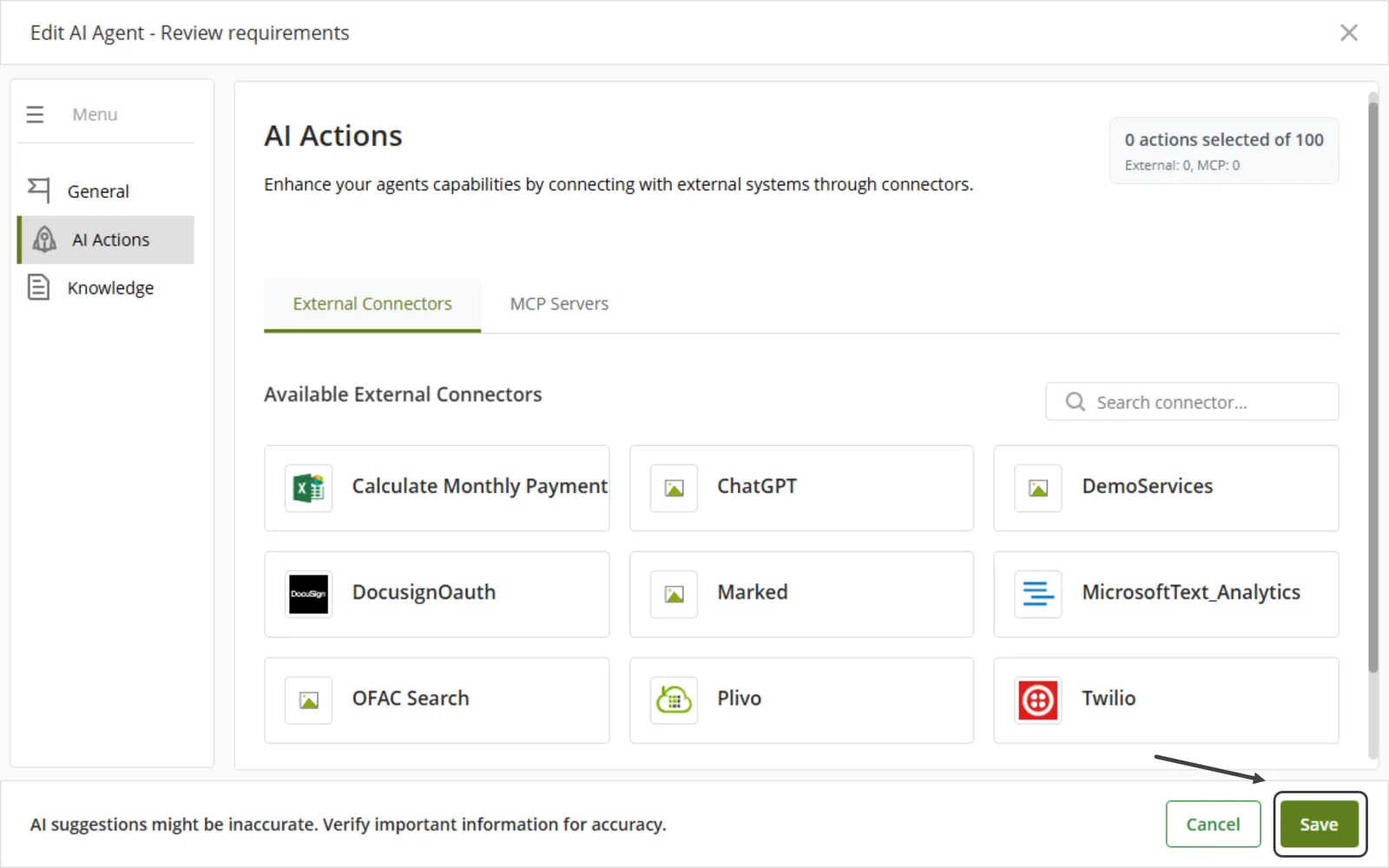Click the DocuSign logo icon
Image resolution: width=1389 pixels, height=868 pixels.
coord(309,594)
